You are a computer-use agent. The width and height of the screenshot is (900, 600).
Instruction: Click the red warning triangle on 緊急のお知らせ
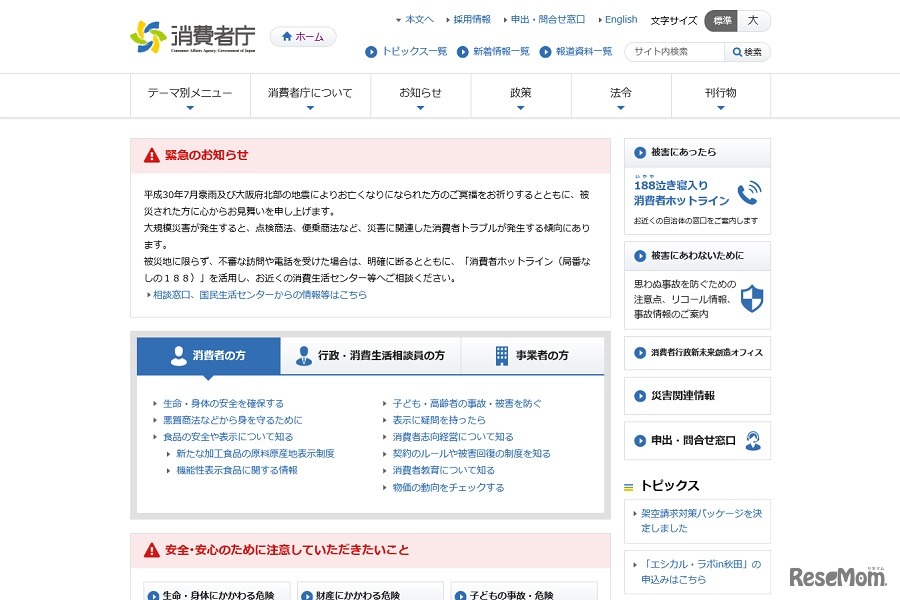click(151, 154)
